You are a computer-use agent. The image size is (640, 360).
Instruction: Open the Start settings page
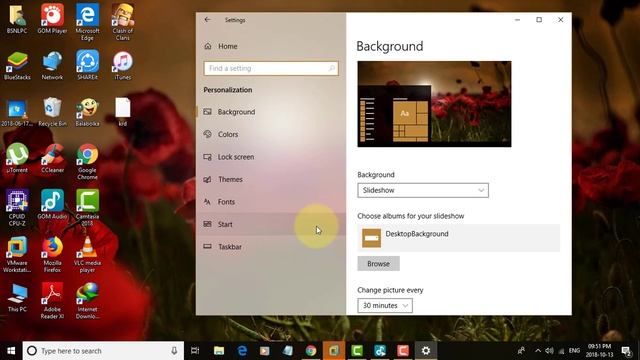tap(271, 224)
